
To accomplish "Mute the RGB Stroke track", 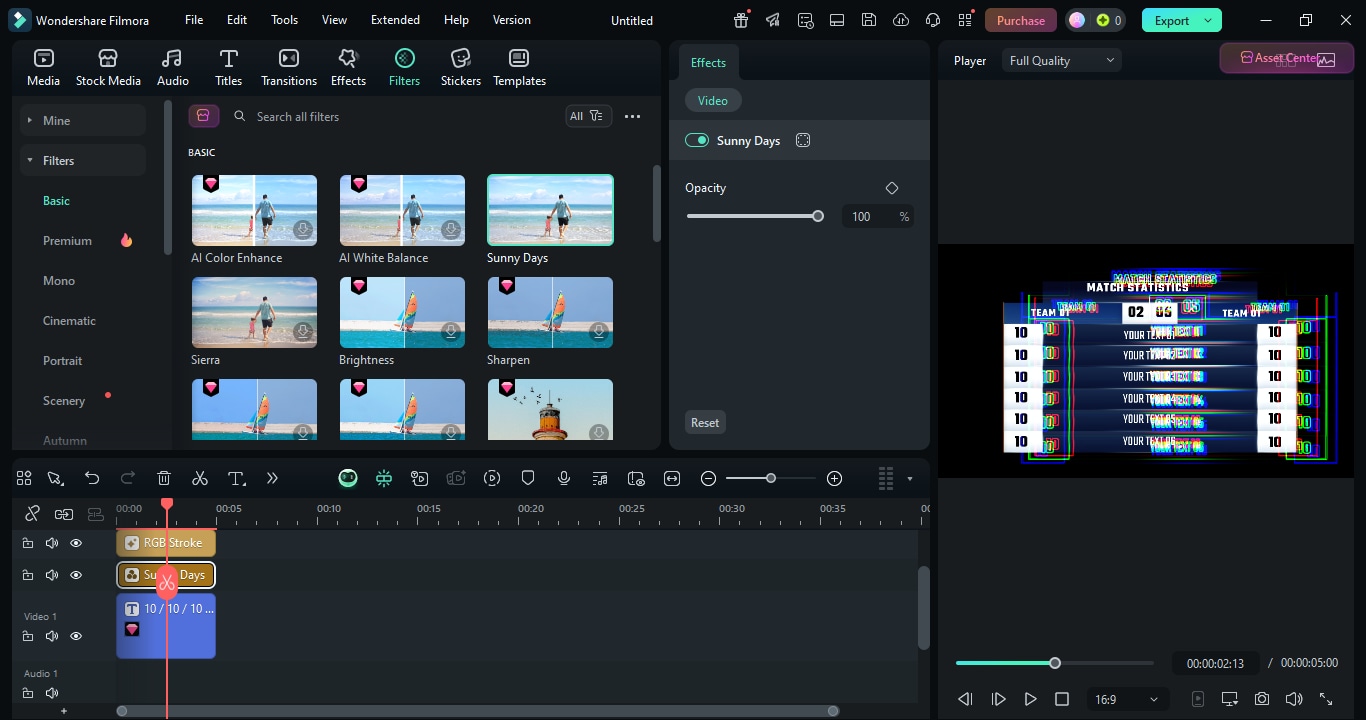I will (x=52, y=543).
